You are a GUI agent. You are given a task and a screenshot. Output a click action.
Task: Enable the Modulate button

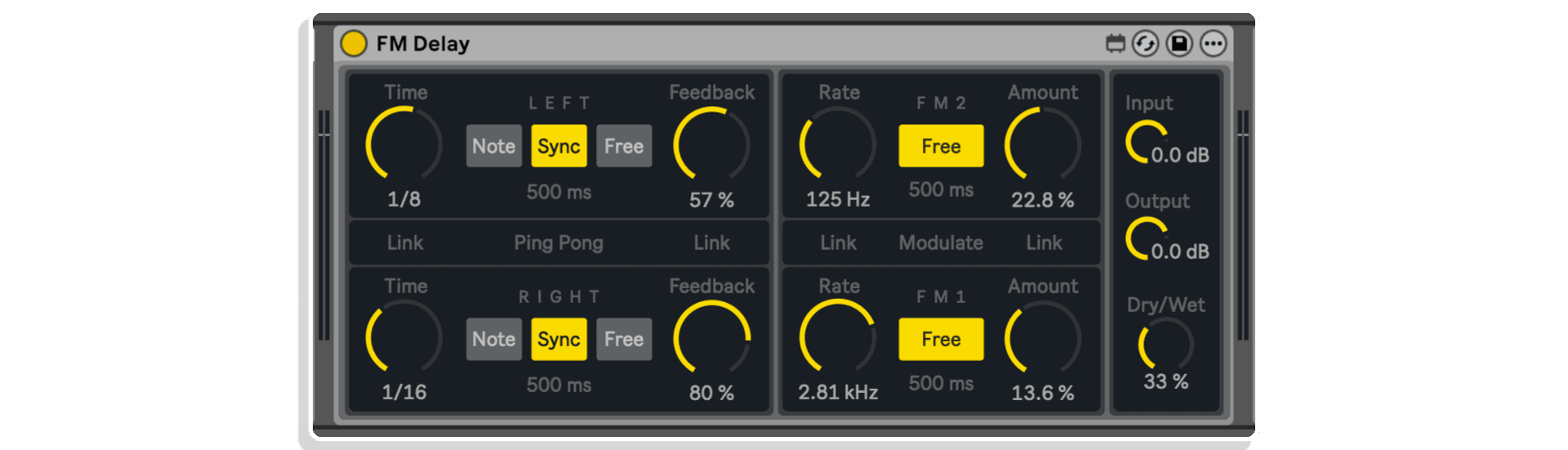click(941, 243)
